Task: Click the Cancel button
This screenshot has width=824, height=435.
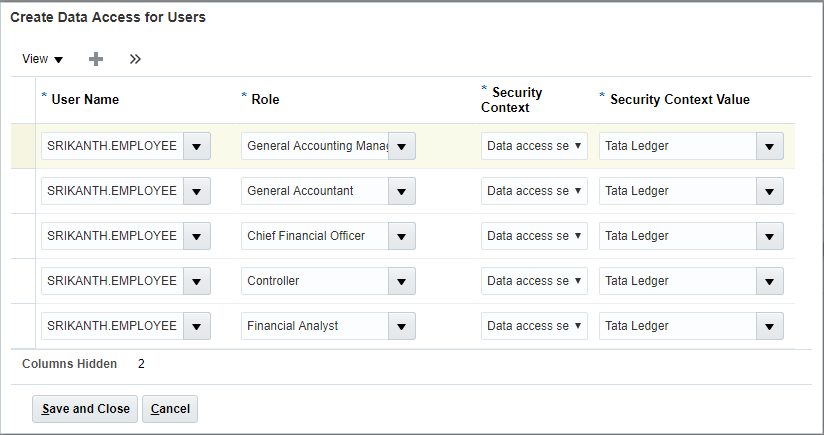Action: point(170,409)
